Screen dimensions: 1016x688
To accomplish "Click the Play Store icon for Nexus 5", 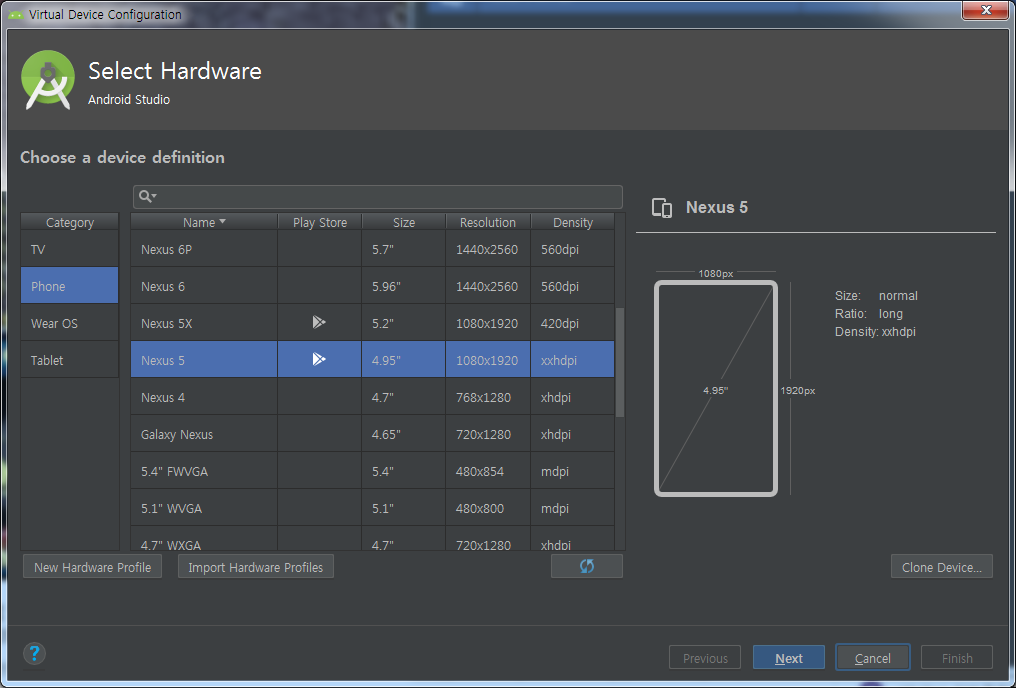I will click(319, 359).
